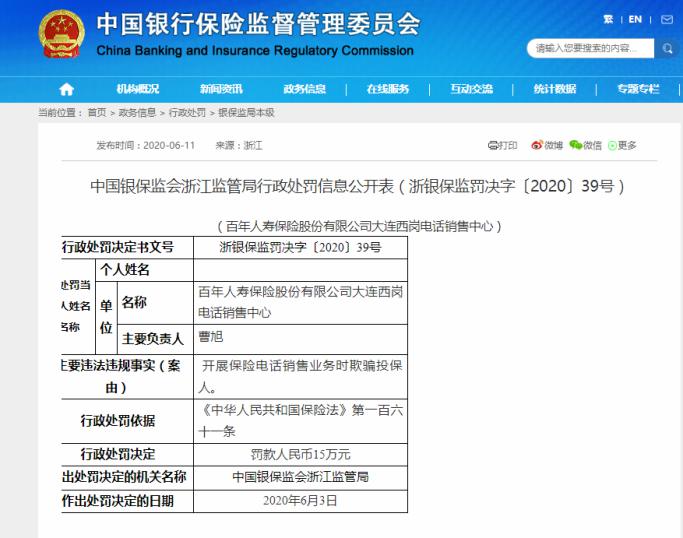Click cell 中国银保监会浙江监管局
Image resolution: width=683 pixels, height=538 pixels.
[x=300, y=477]
